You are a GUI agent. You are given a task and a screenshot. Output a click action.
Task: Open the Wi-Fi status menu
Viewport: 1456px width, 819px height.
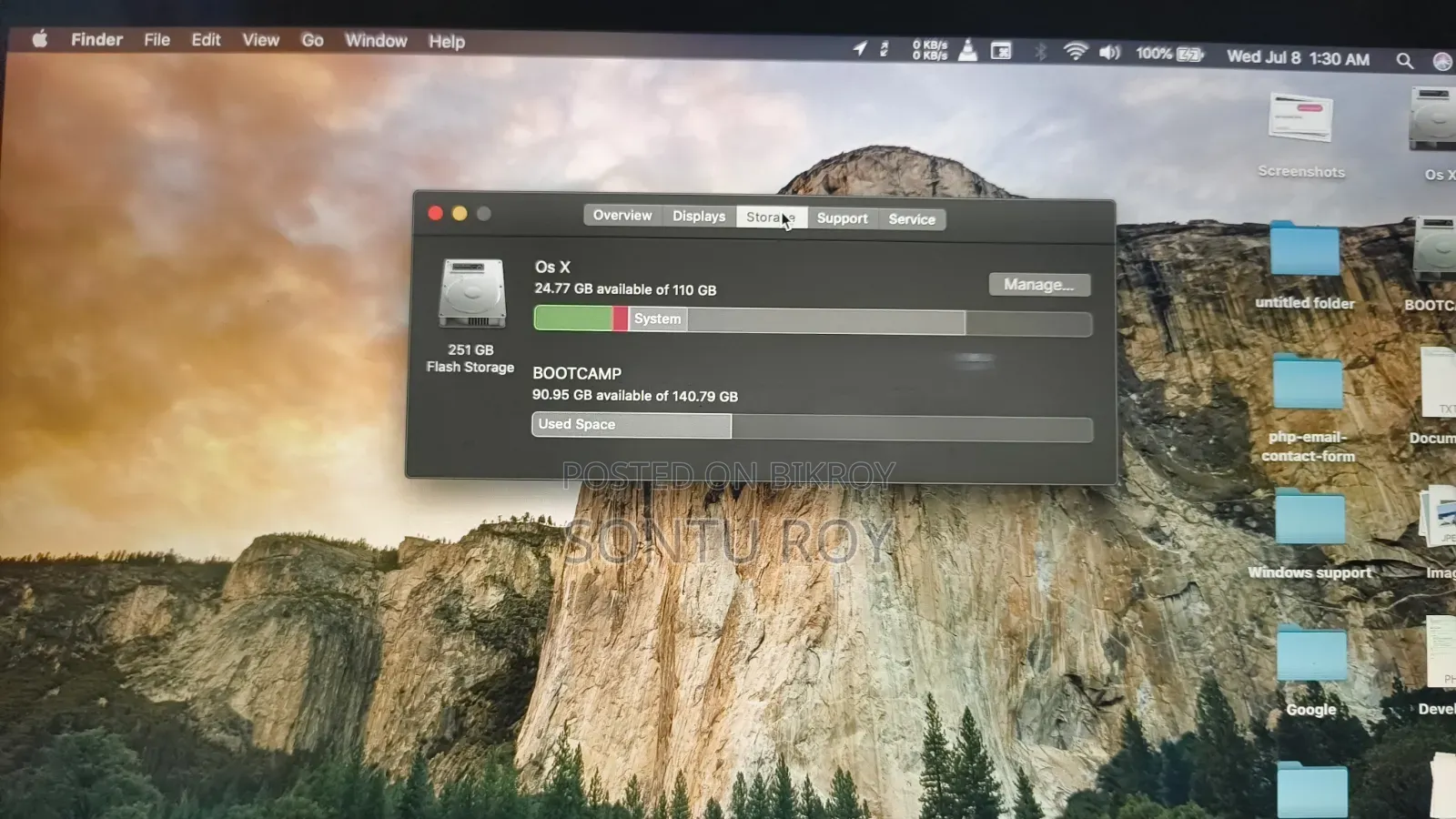(1075, 52)
